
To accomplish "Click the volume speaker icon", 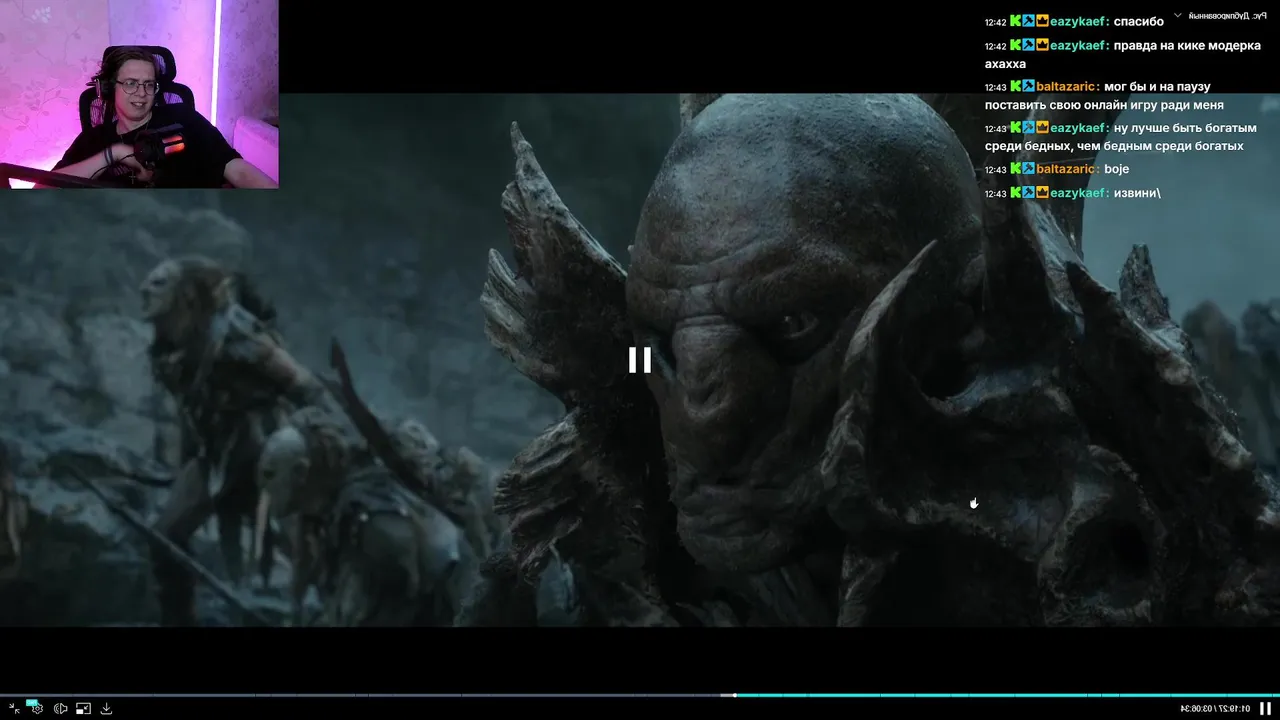I will pos(61,709).
